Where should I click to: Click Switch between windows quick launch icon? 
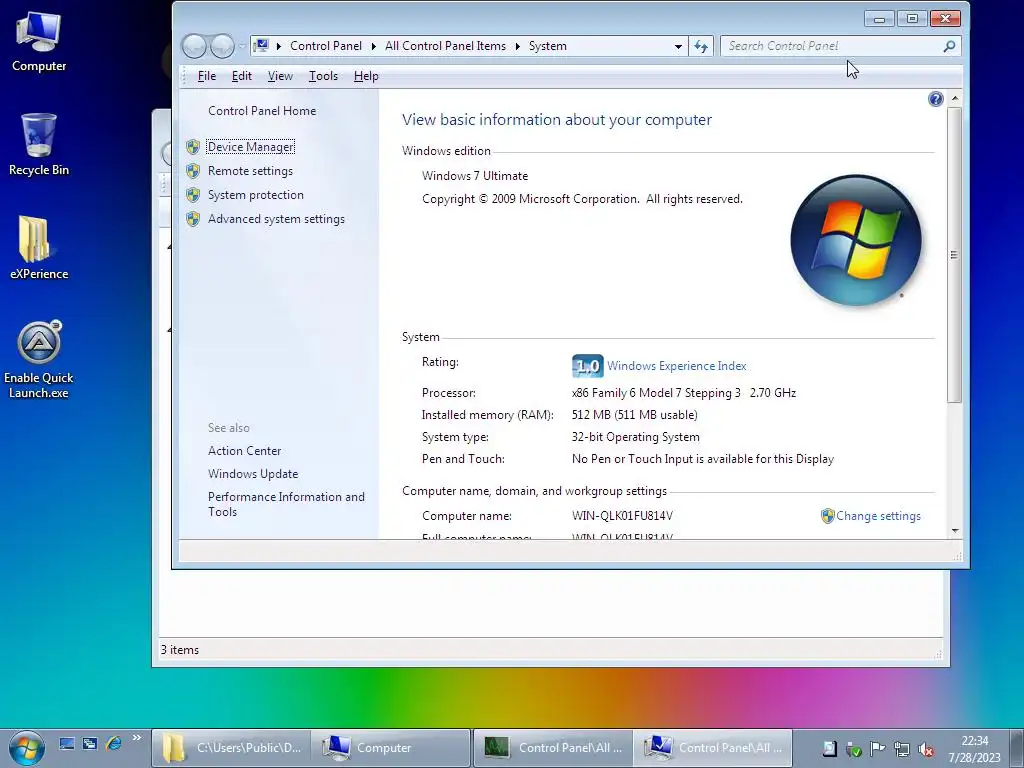pos(90,743)
